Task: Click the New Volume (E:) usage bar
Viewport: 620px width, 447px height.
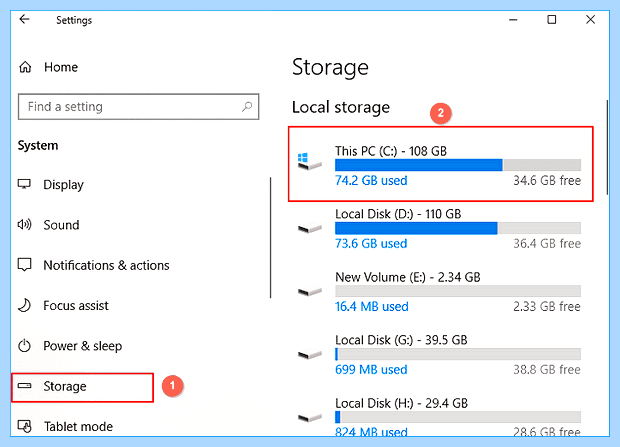Action: tap(458, 291)
